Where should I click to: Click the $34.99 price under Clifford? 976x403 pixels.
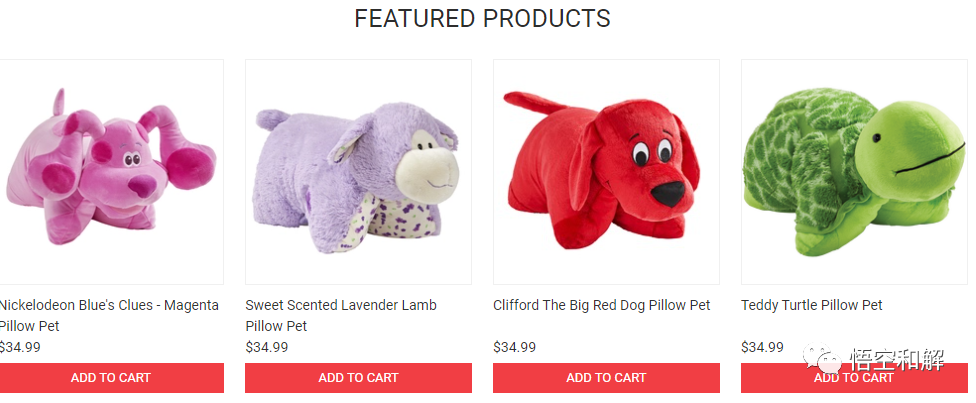(x=515, y=347)
